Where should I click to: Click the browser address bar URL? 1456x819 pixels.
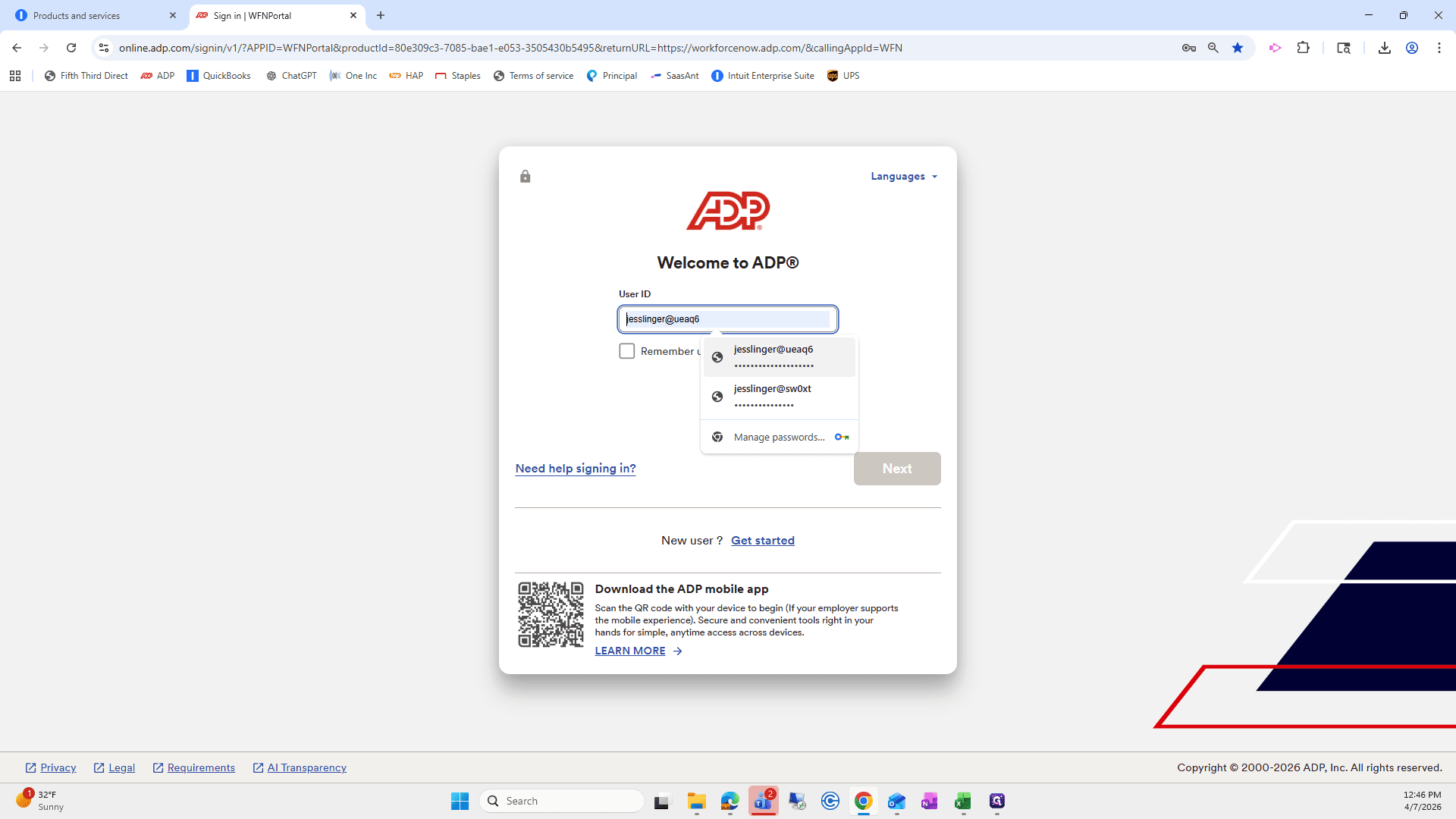(510, 48)
